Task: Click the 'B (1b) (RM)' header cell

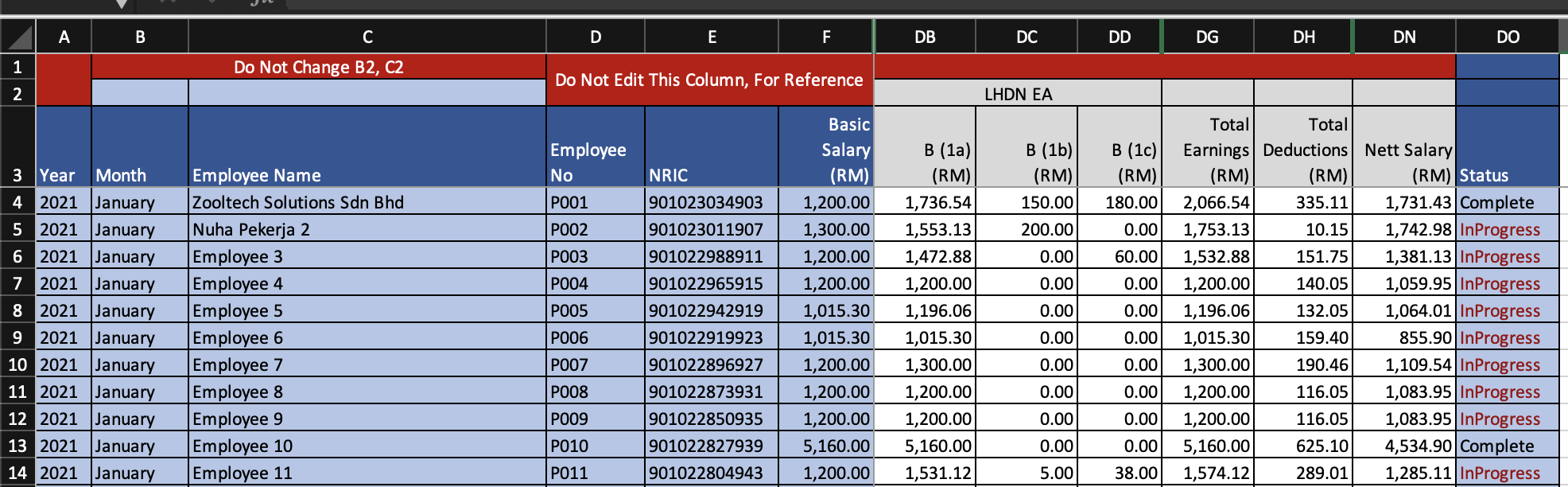Action: click(1027, 147)
